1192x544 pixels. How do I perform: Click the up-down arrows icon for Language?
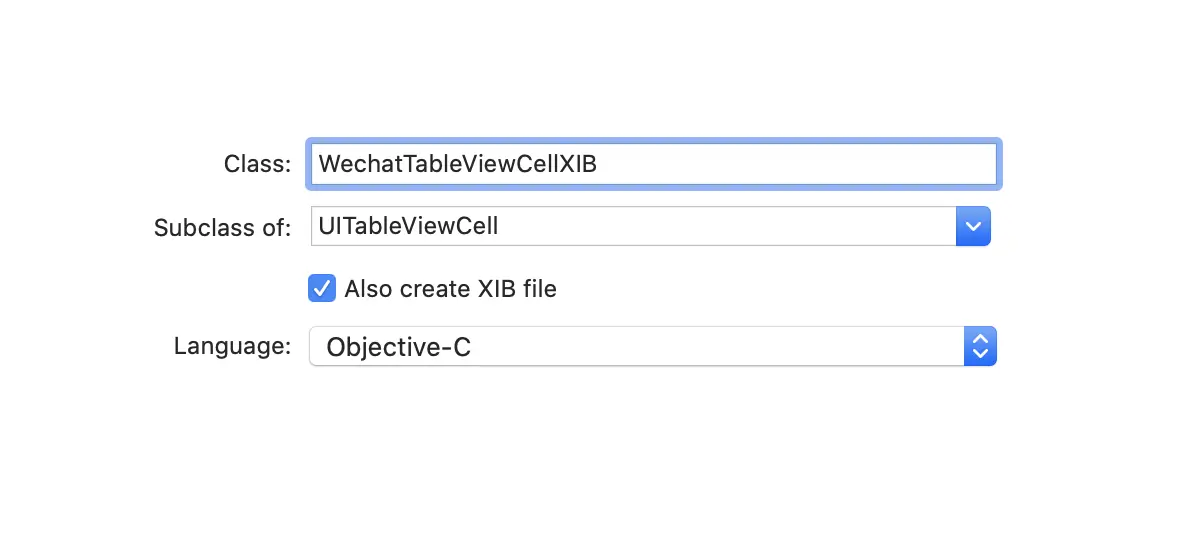[980, 347]
